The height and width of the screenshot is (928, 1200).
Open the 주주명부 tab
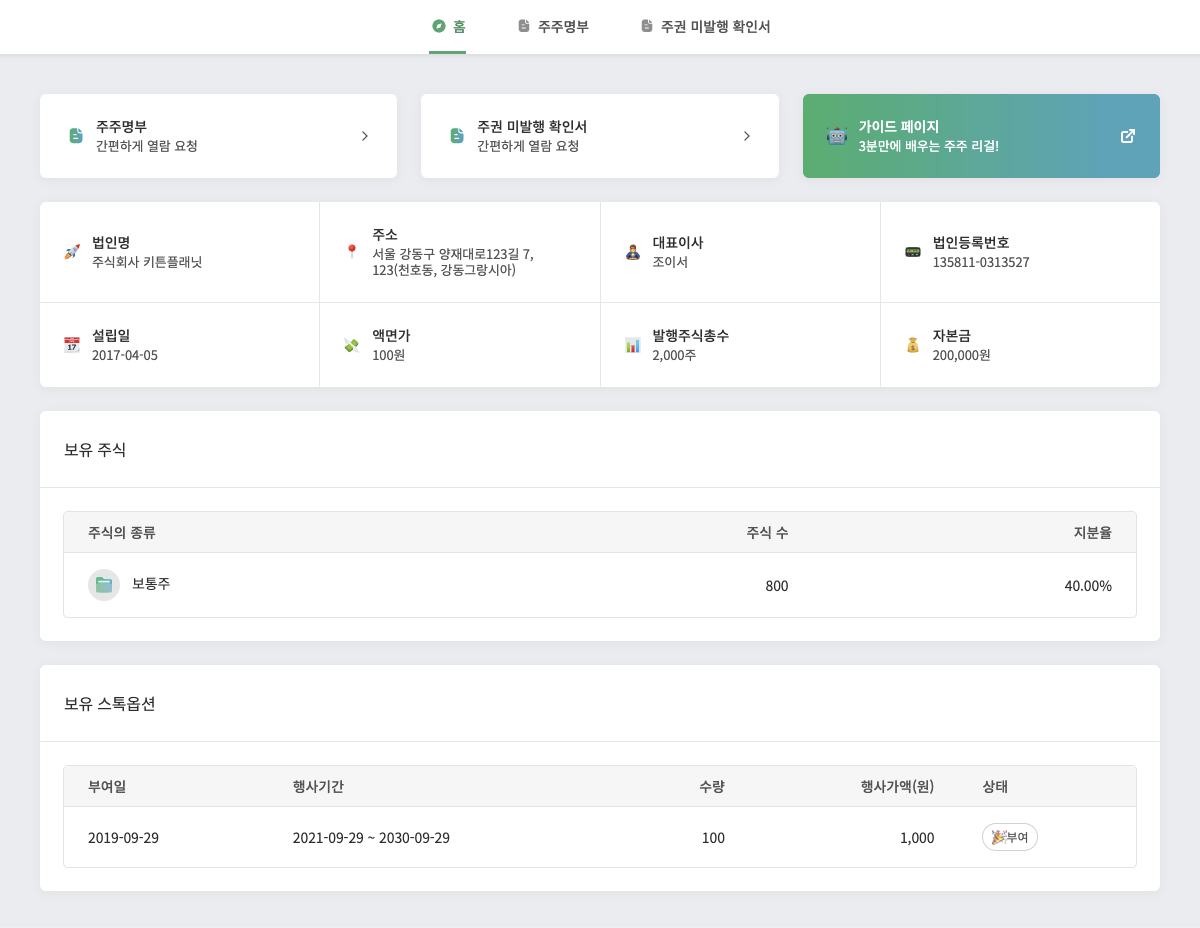[553, 26]
